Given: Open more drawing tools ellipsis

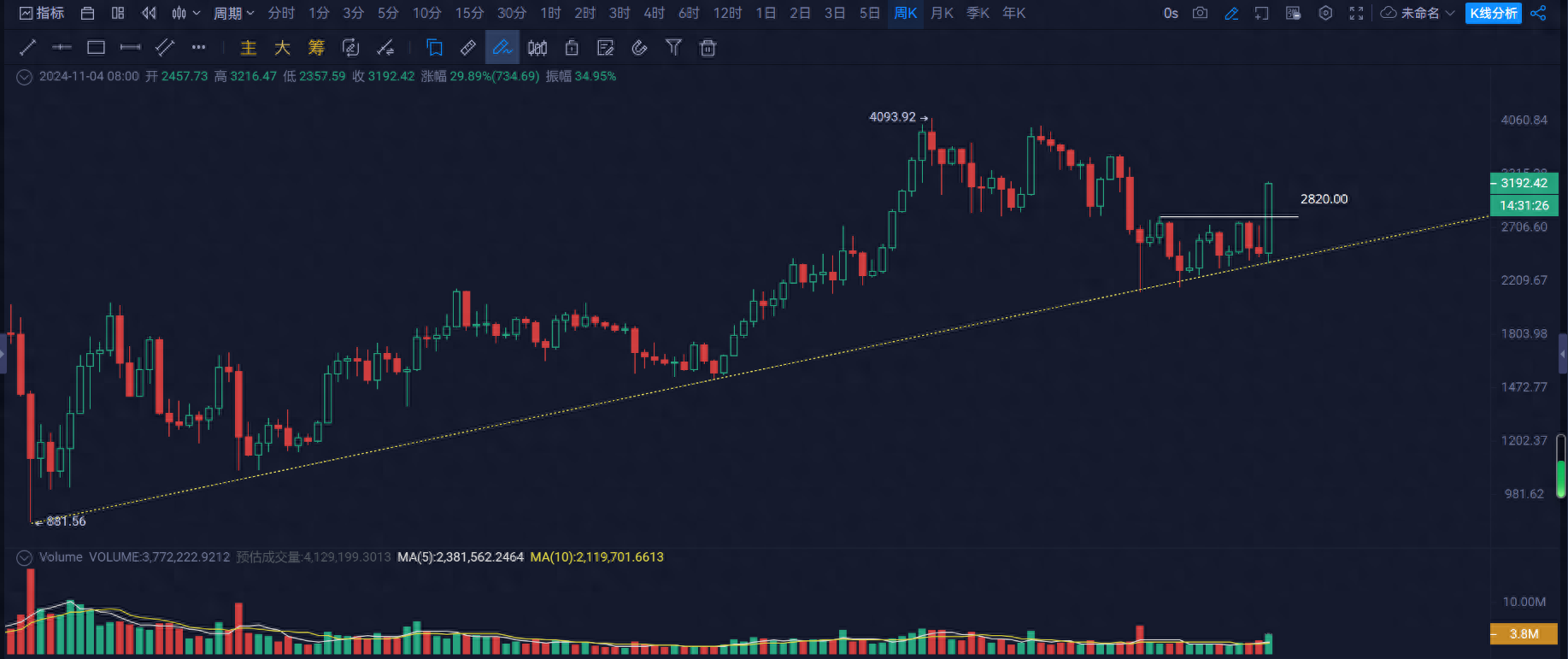Looking at the screenshot, I should 198,48.
